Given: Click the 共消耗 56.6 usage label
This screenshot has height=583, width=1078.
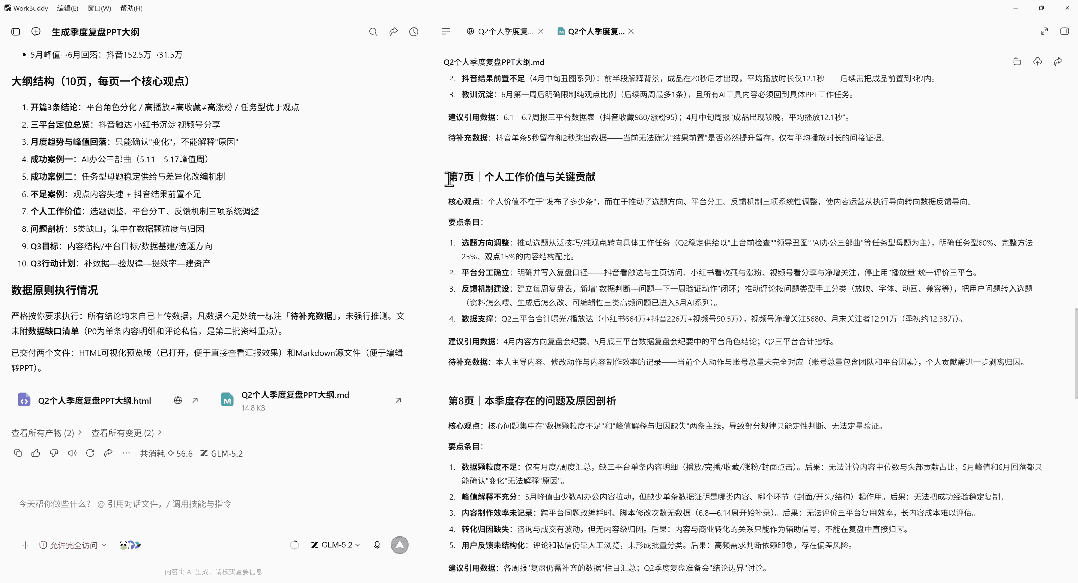Looking at the screenshot, I should point(166,453).
